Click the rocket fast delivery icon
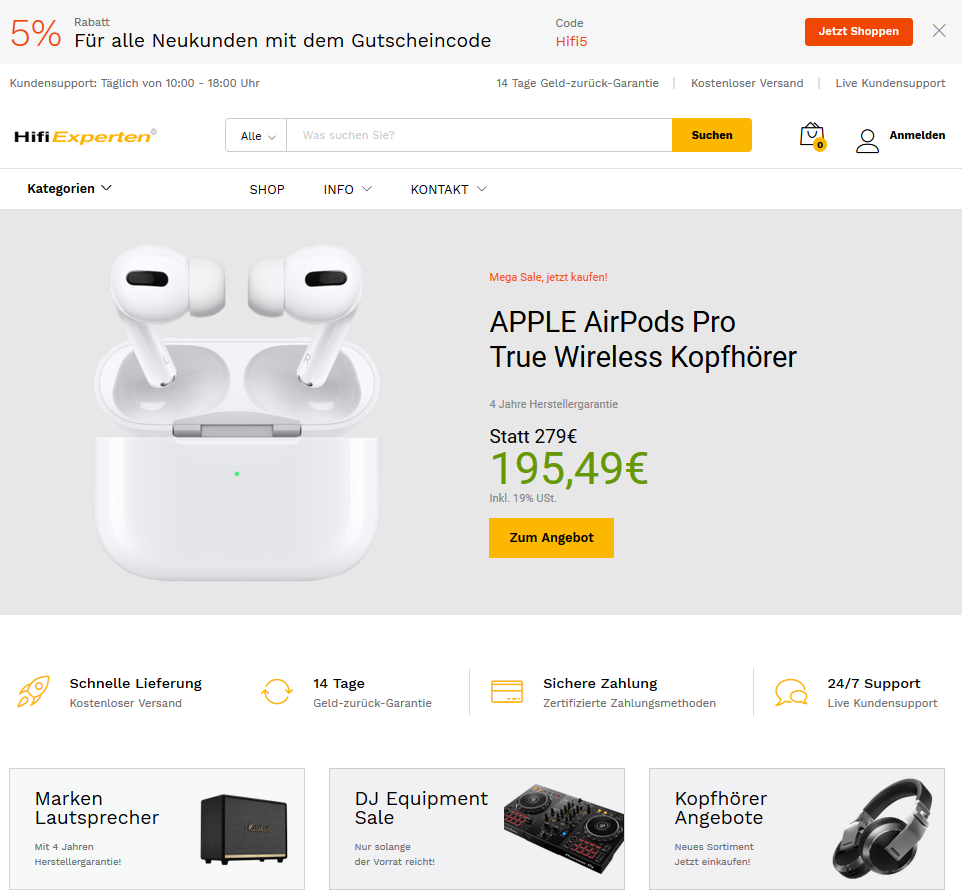 click(34, 691)
